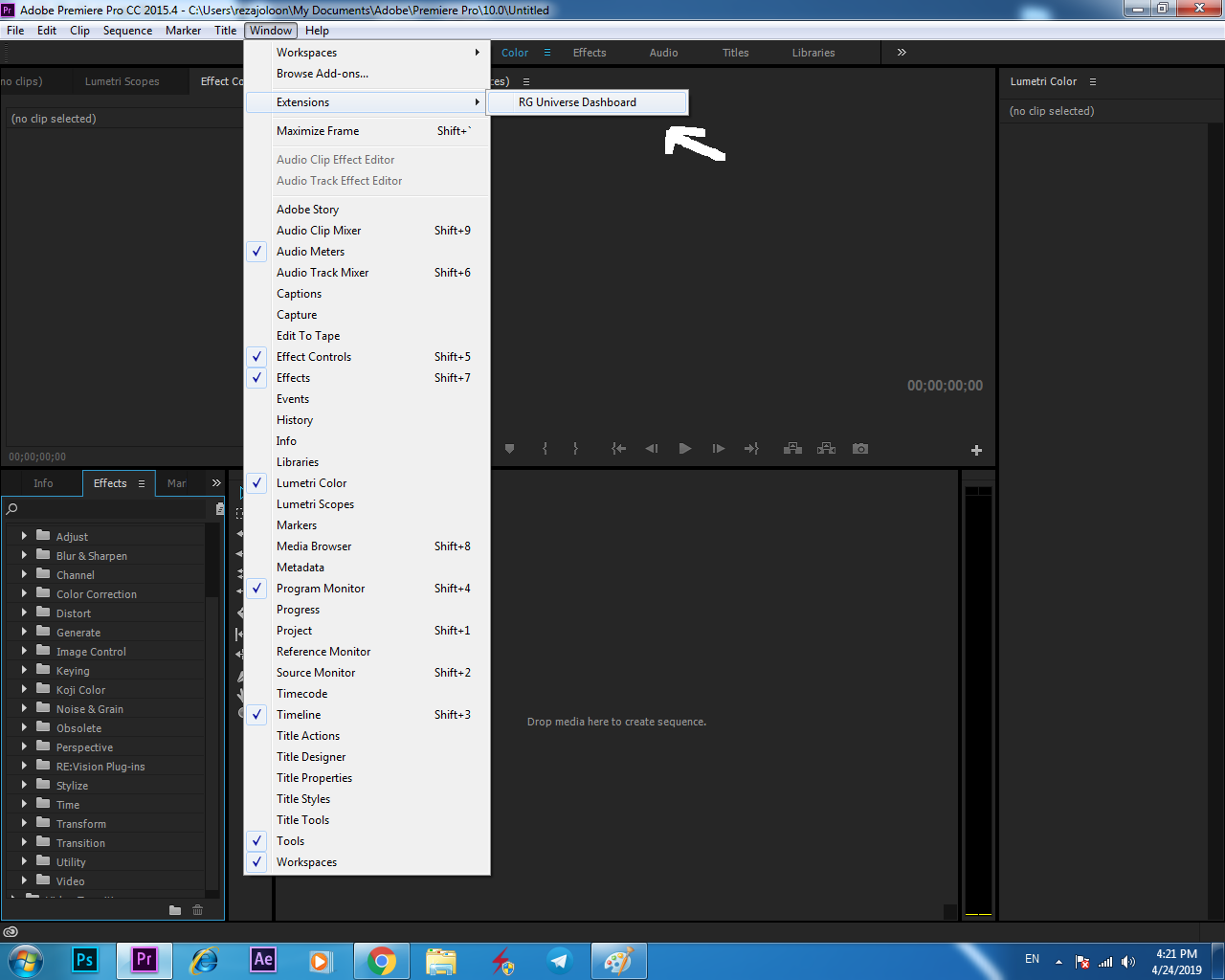Open the Lumetri Color panel menu icon
Viewport: 1225px width, 980px height.
click(x=1093, y=82)
